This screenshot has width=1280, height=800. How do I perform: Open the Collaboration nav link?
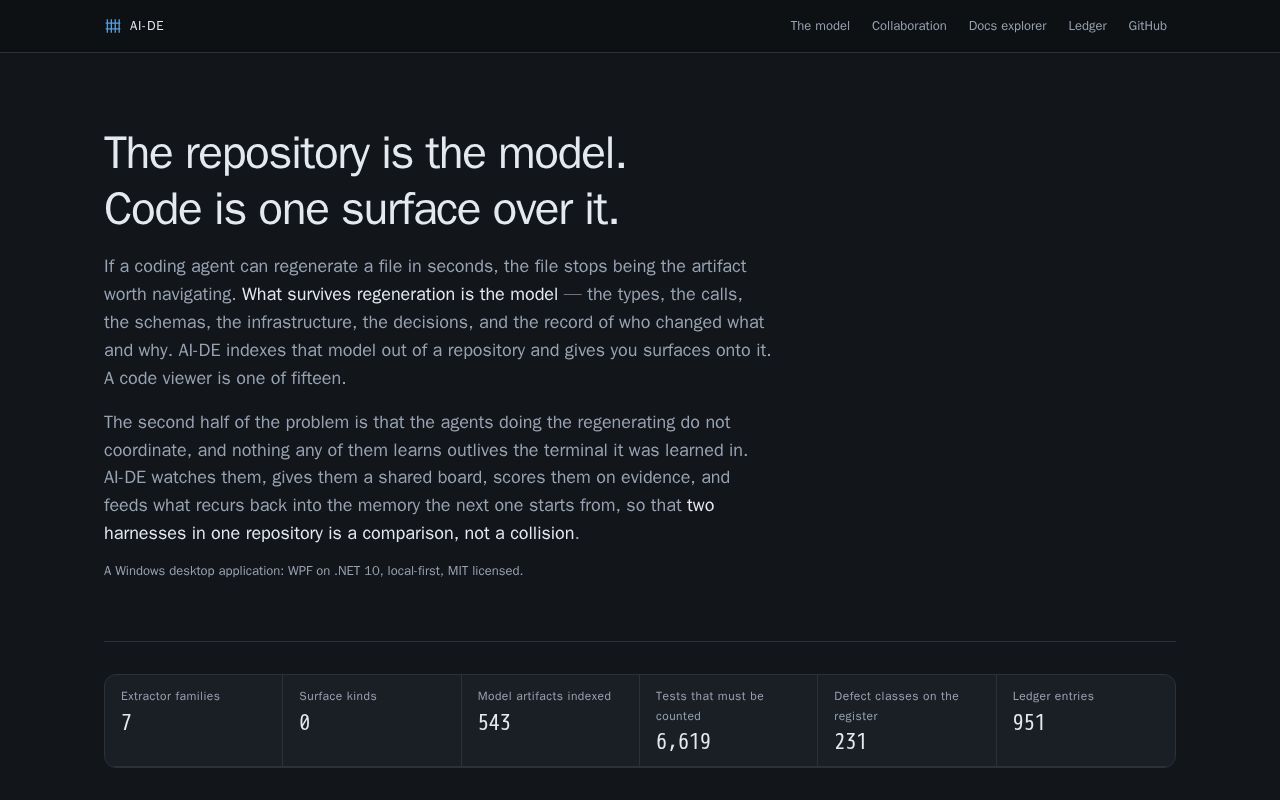pyautogui.click(x=909, y=26)
